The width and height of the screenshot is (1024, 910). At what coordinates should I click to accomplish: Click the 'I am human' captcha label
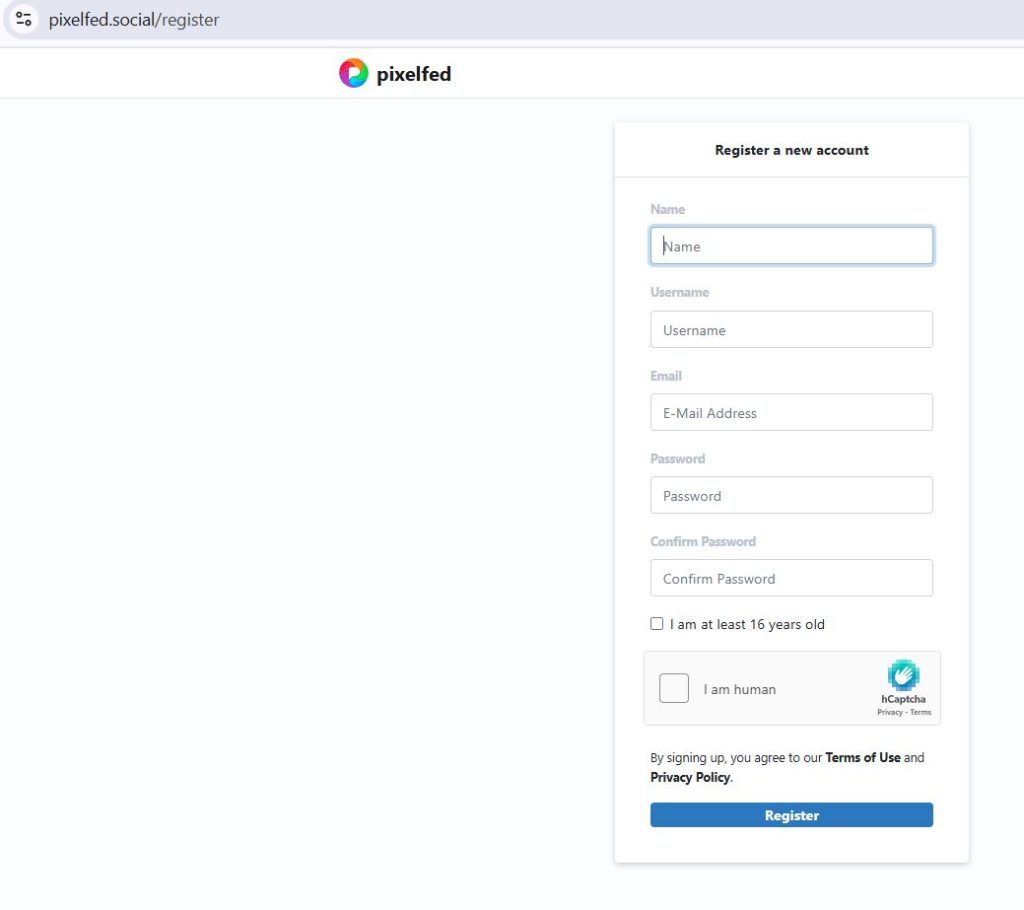tap(739, 689)
